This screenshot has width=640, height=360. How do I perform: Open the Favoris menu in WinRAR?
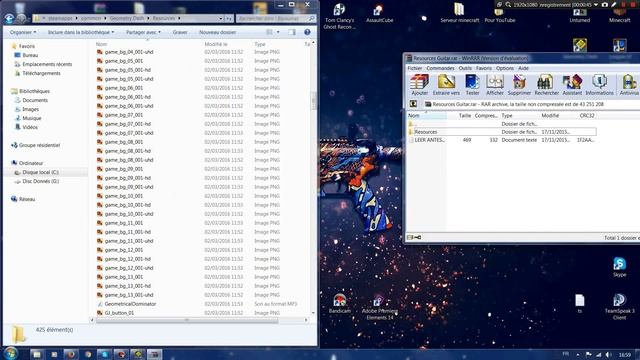(x=484, y=68)
